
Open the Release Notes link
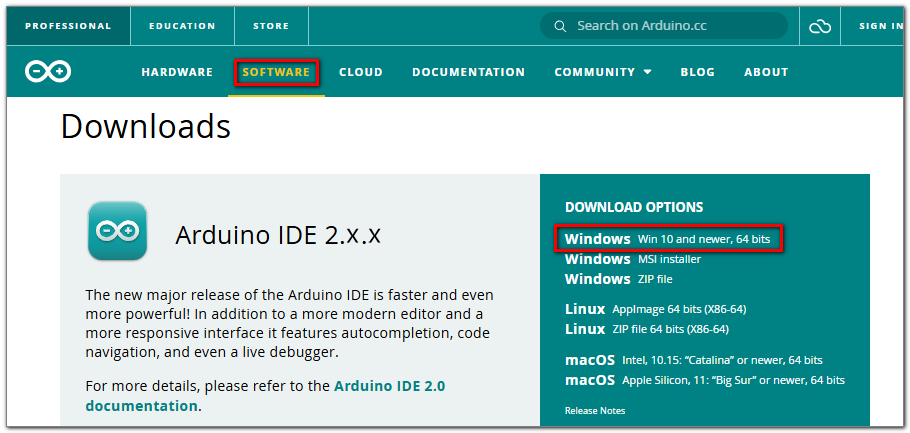(x=595, y=410)
